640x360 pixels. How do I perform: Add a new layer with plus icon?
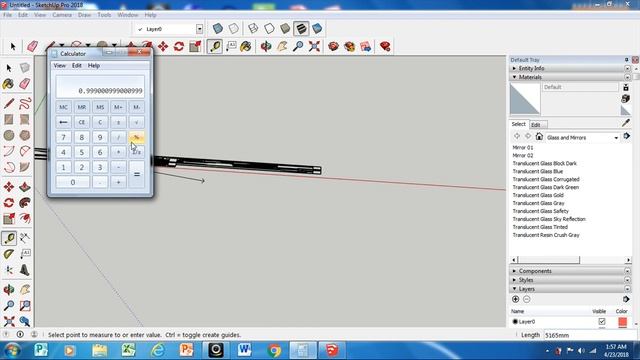click(x=516, y=299)
